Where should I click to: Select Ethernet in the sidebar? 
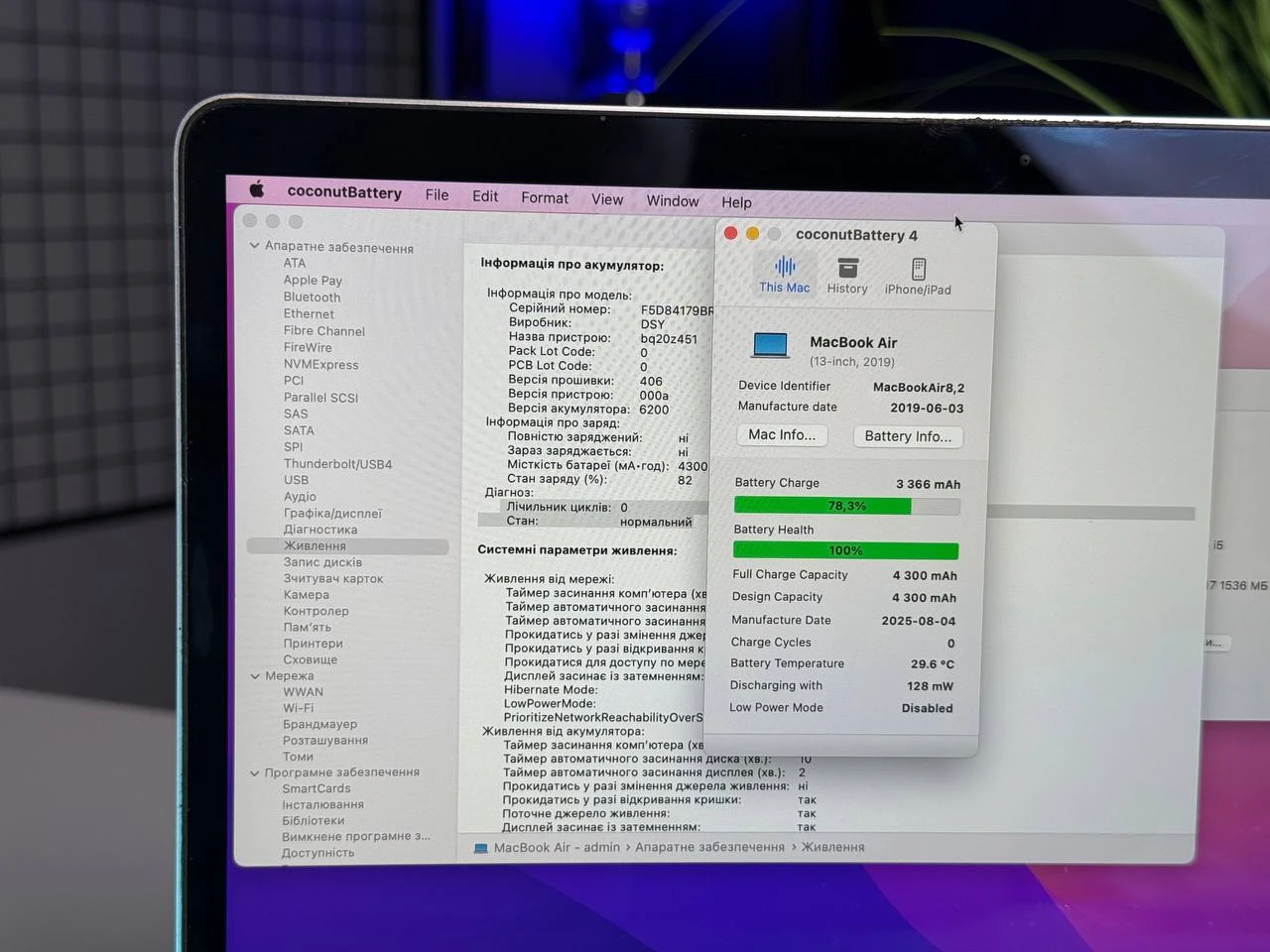tap(309, 314)
